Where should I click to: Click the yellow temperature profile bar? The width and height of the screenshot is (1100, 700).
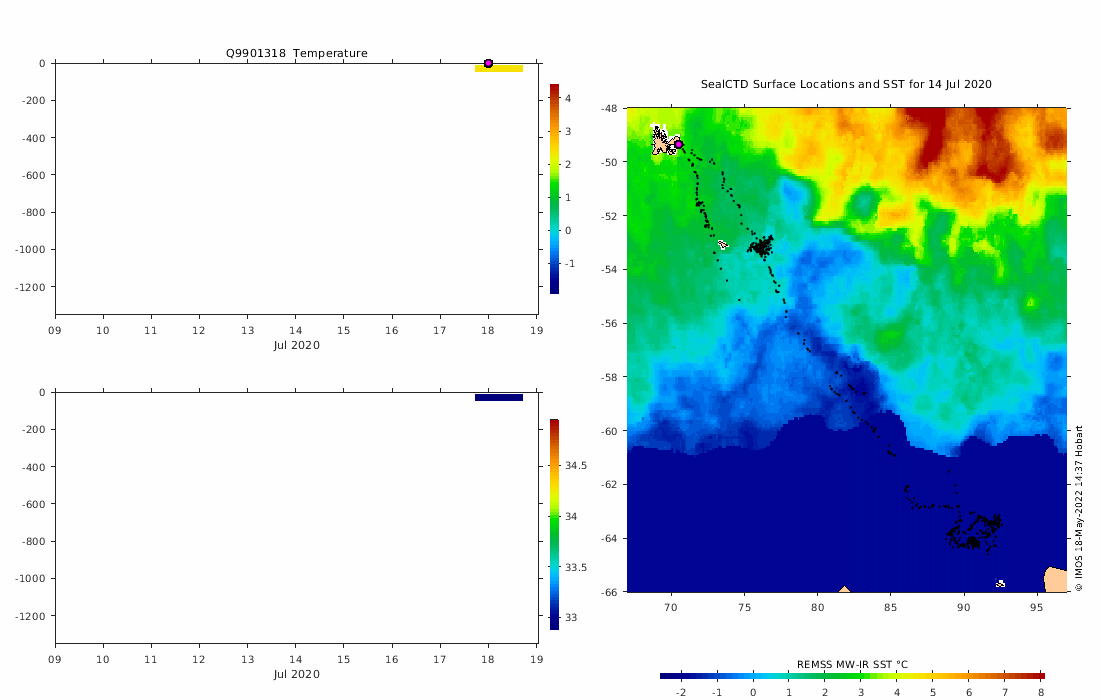pyautogui.click(x=499, y=68)
